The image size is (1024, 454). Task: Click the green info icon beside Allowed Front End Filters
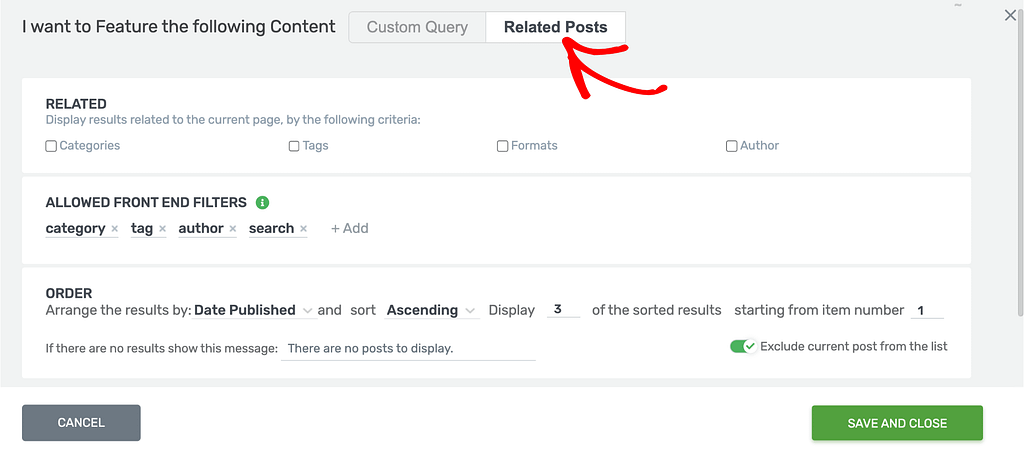(x=263, y=203)
